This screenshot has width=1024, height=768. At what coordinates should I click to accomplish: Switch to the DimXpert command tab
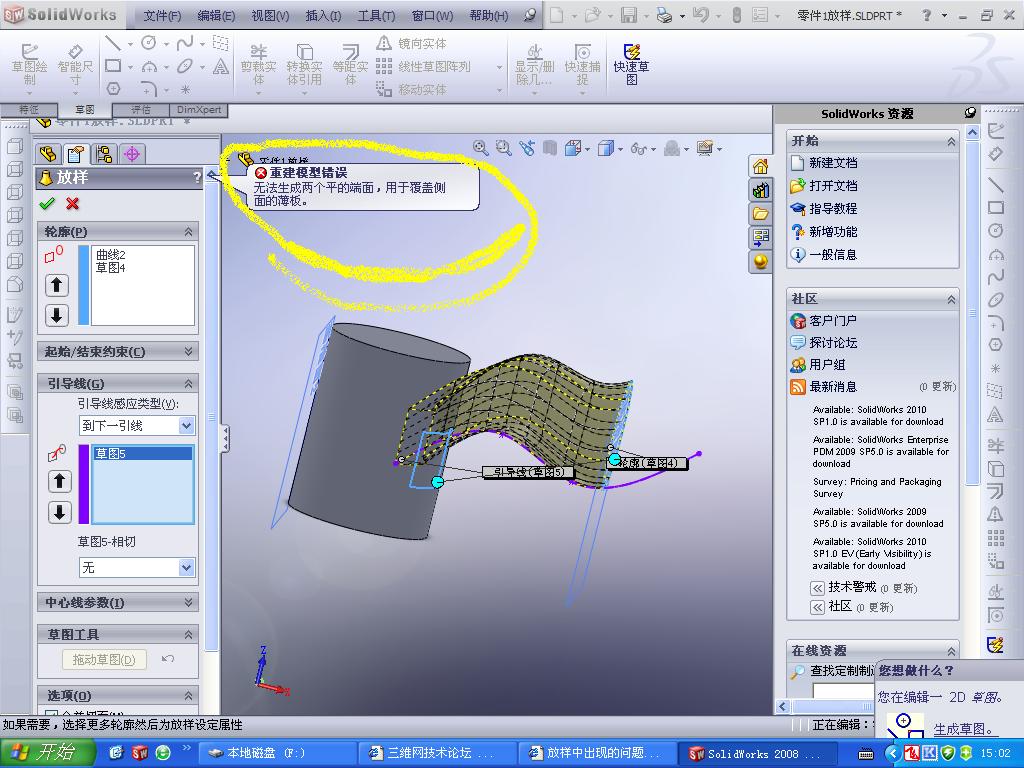tap(199, 110)
